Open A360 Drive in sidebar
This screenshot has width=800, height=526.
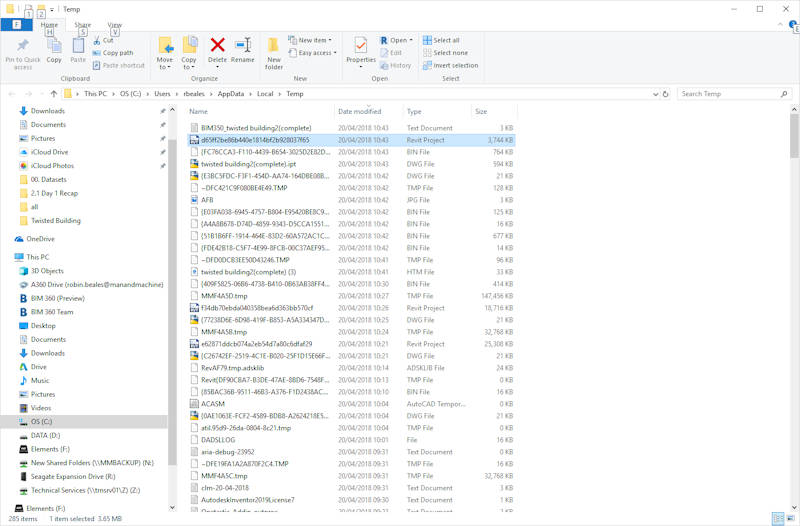pyautogui.click(x=96, y=285)
